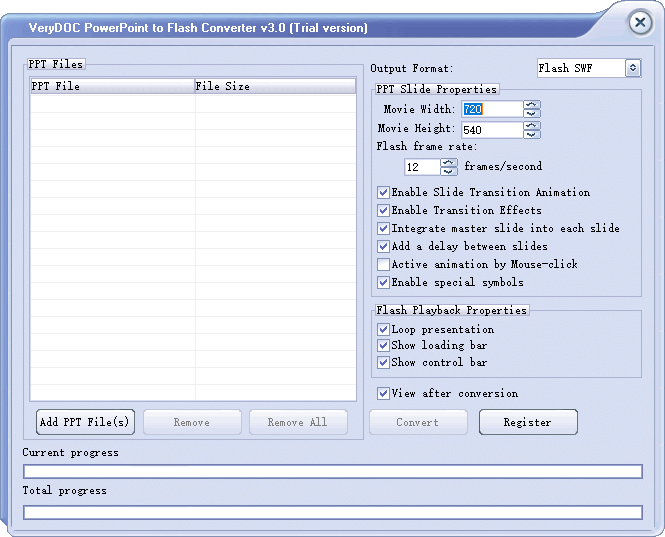This screenshot has height=537, width=665.
Task: Increase Movie Height with up arrow
Action: [x=532, y=126]
